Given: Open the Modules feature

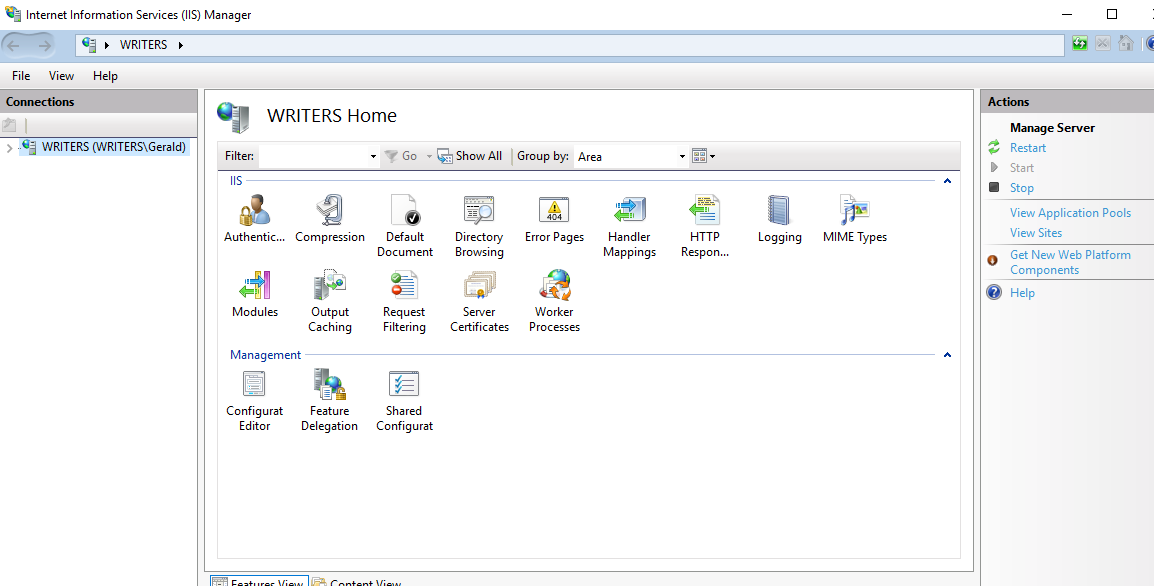Looking at the screenshot, I should point(255,286).
